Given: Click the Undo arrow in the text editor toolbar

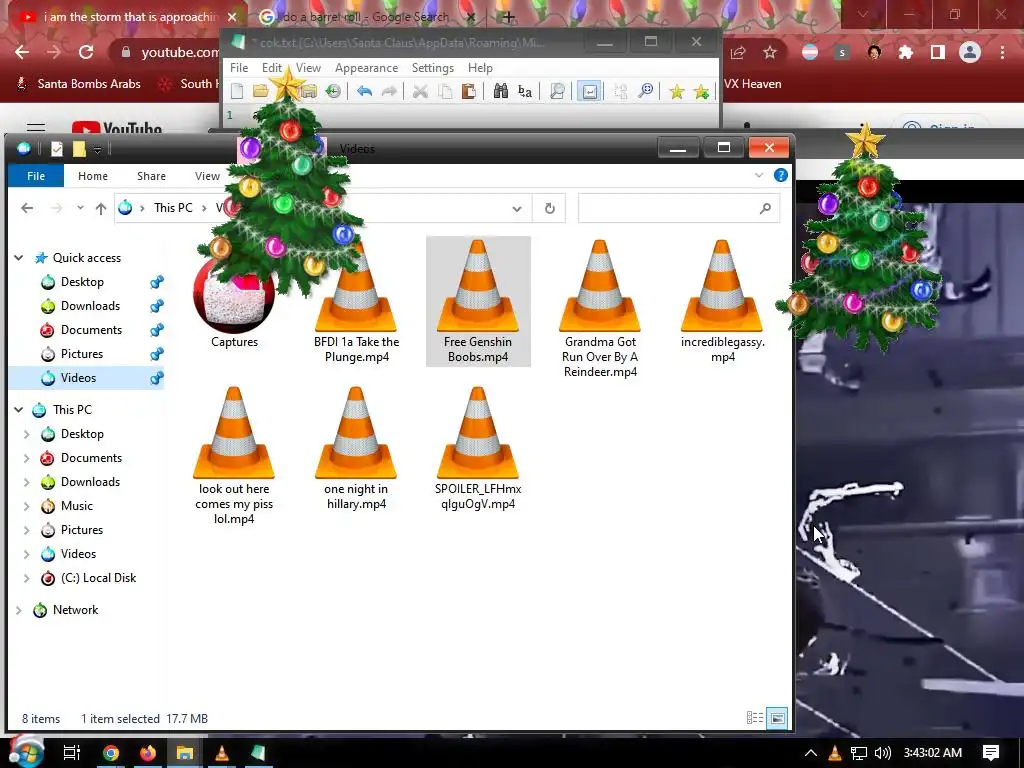Looking at the screenshot, I should coord(364,91).
